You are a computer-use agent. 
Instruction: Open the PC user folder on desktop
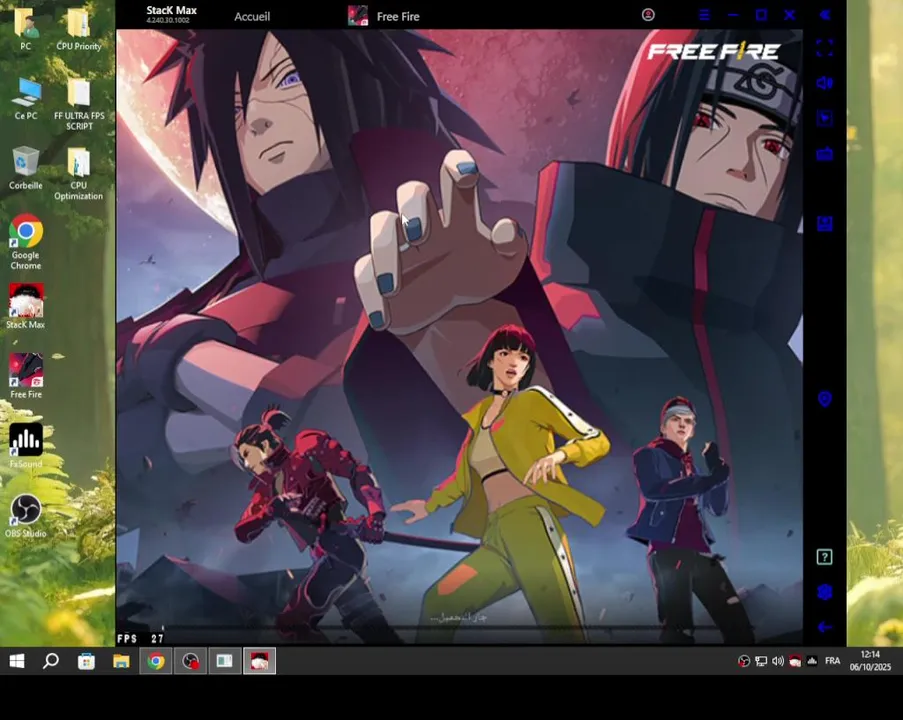[25, 28]
